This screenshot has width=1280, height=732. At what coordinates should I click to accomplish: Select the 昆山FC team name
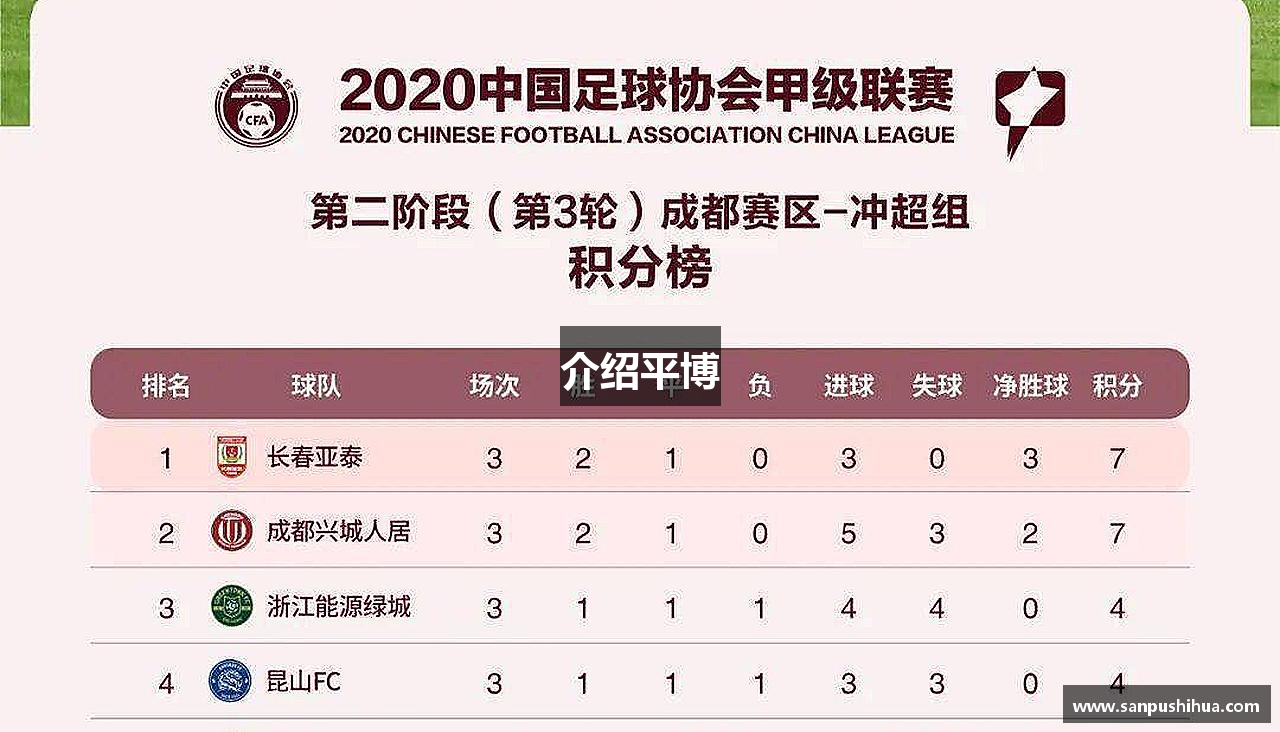pyautogui.click(x=304, y=682)
